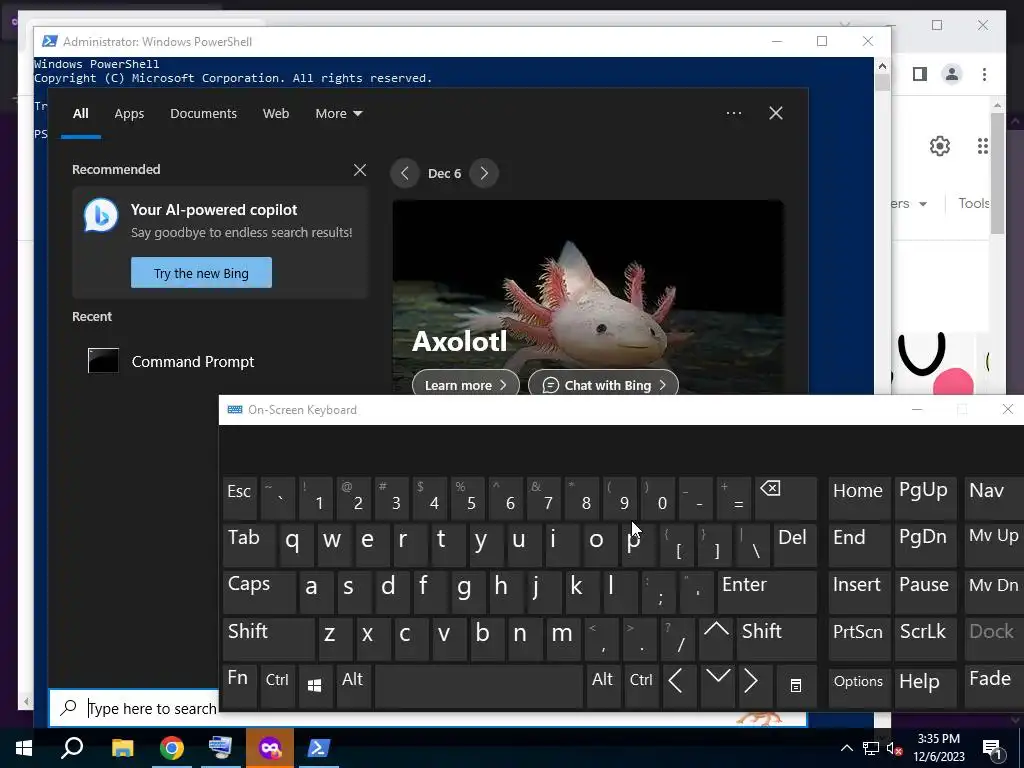This screenshot has height=768, width=1024.
Task: Go to next day after Dec 6
Action: click(484, 174)
